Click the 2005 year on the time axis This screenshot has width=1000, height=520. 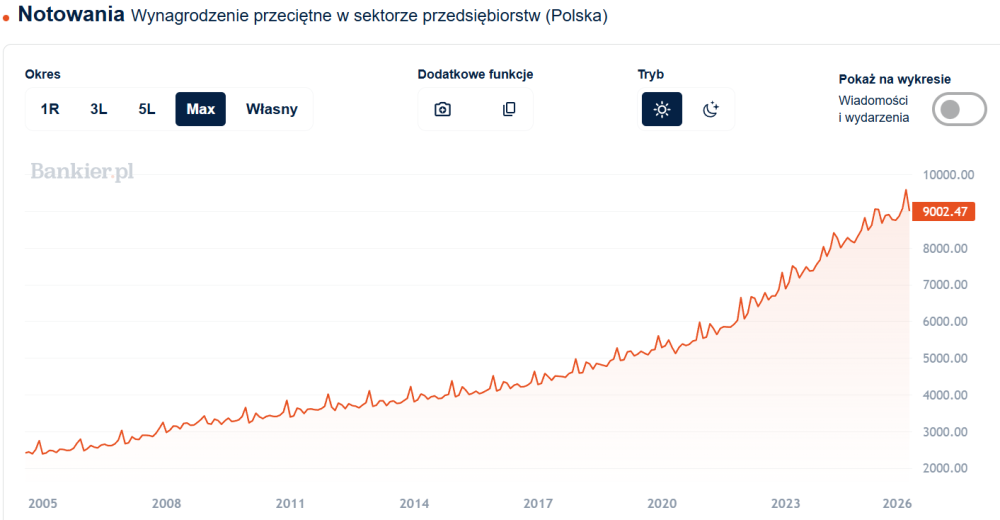pyautogui.click(x=42, y=504)
